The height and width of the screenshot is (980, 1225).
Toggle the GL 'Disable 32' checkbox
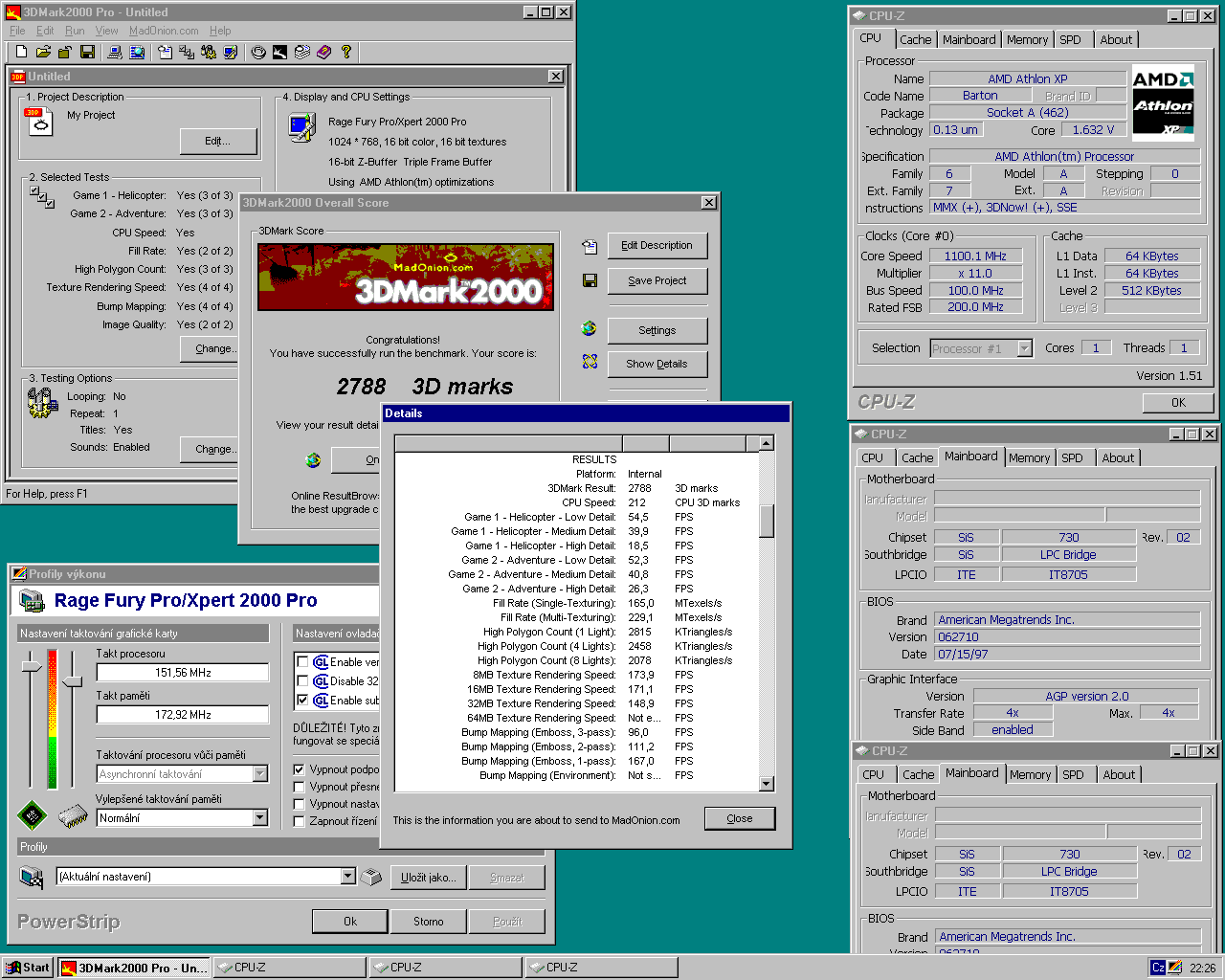[302, 681]
